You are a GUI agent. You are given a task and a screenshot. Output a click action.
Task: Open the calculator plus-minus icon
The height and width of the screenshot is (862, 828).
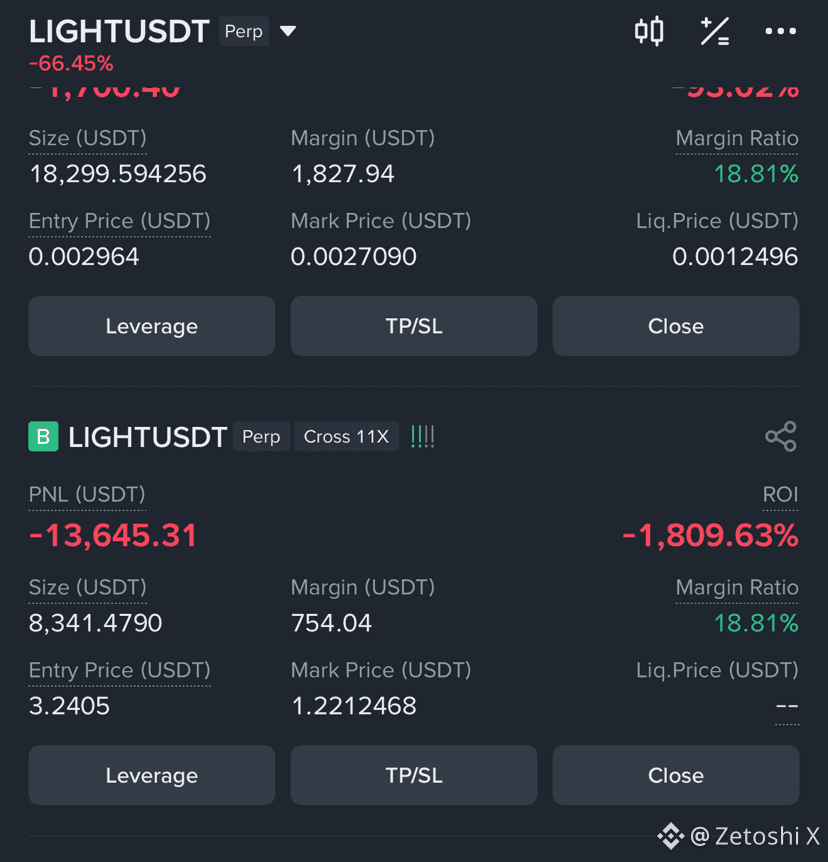point(715,31)
